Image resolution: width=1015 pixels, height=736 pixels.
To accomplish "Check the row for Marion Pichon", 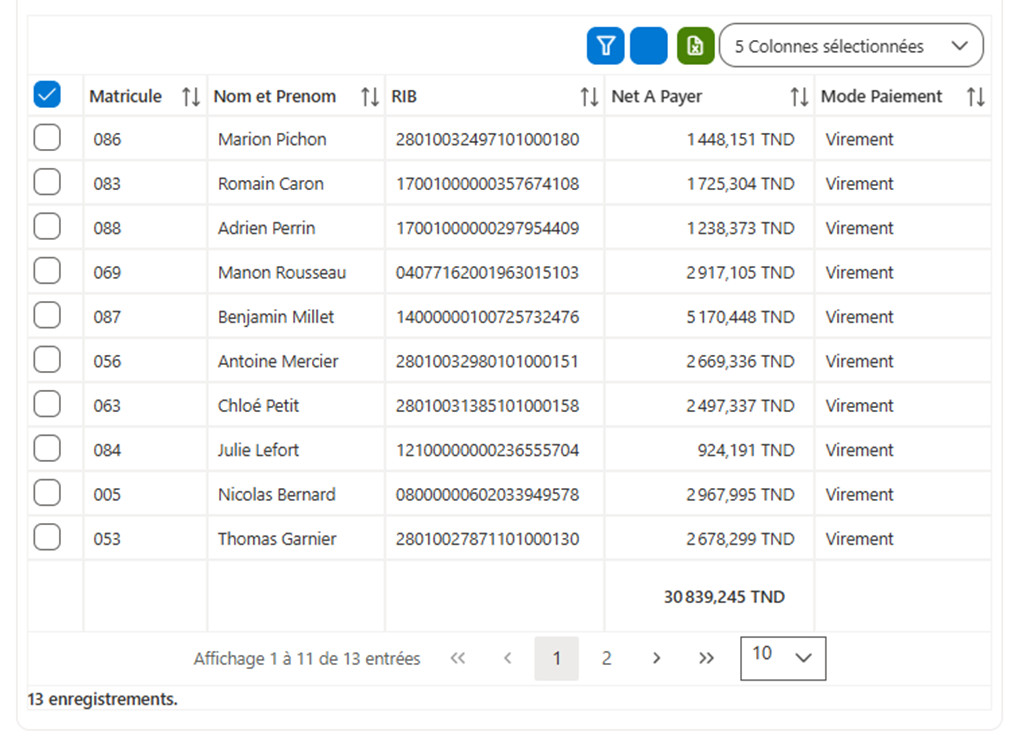I will [x=47, y=138].
